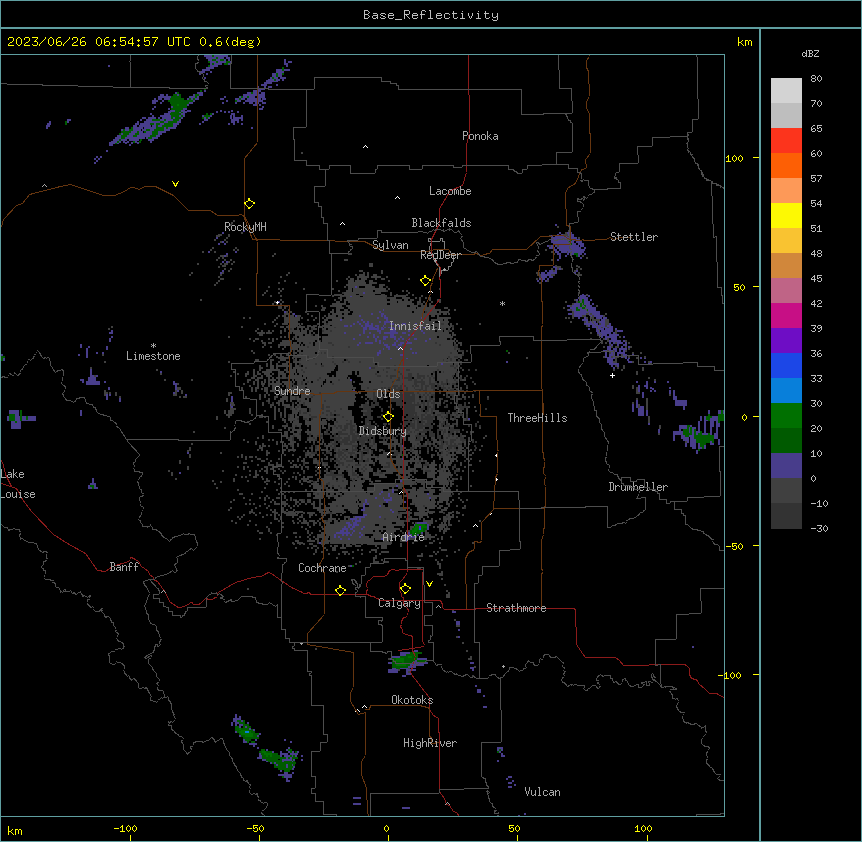Click the Innisfail label
862x842 pixels.
coord(415,326)
